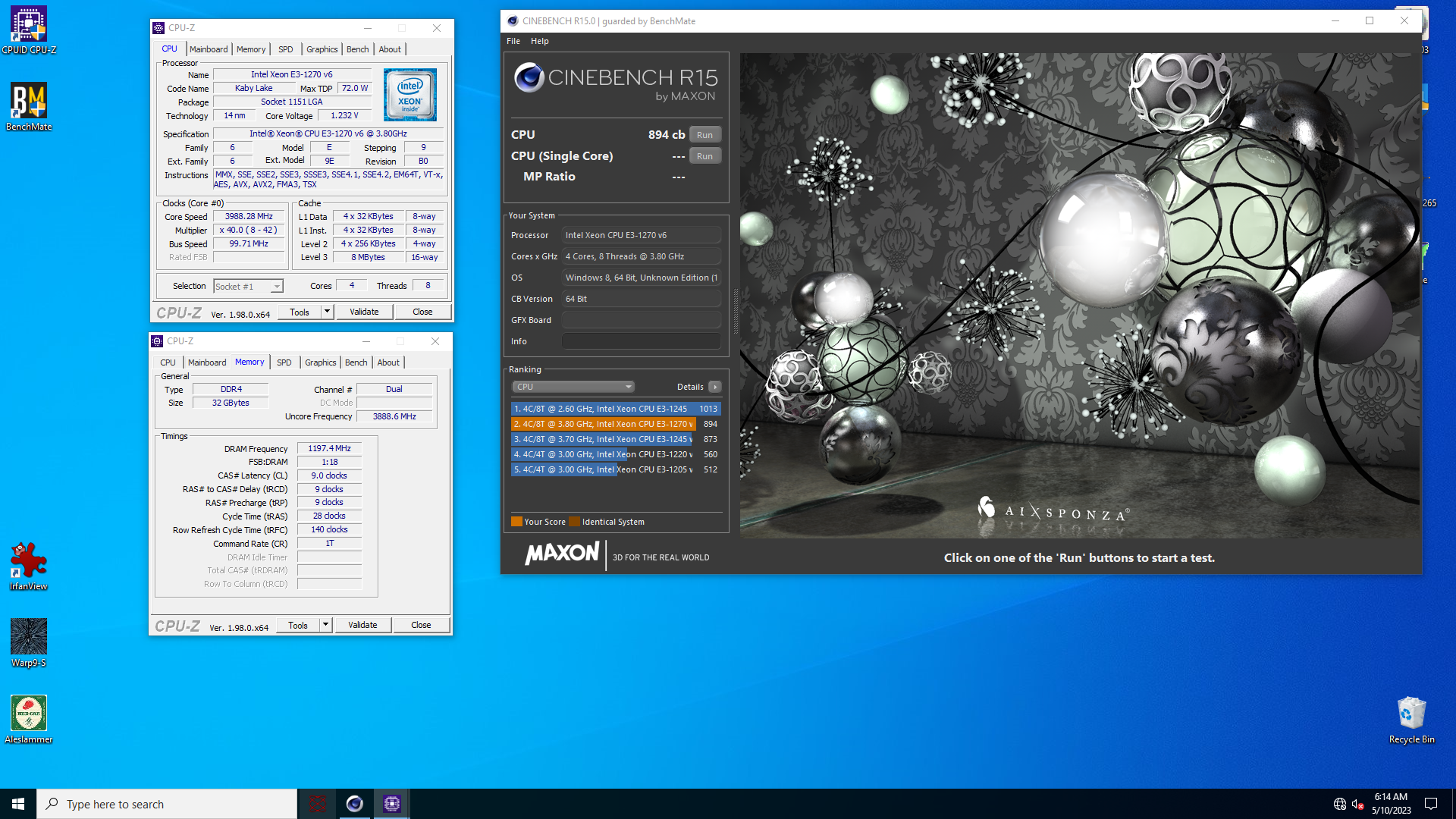Viewport: 1456px width, 819px height.
Task: Open the Warp9-S desktop icon
Action: tap(29, 643)
